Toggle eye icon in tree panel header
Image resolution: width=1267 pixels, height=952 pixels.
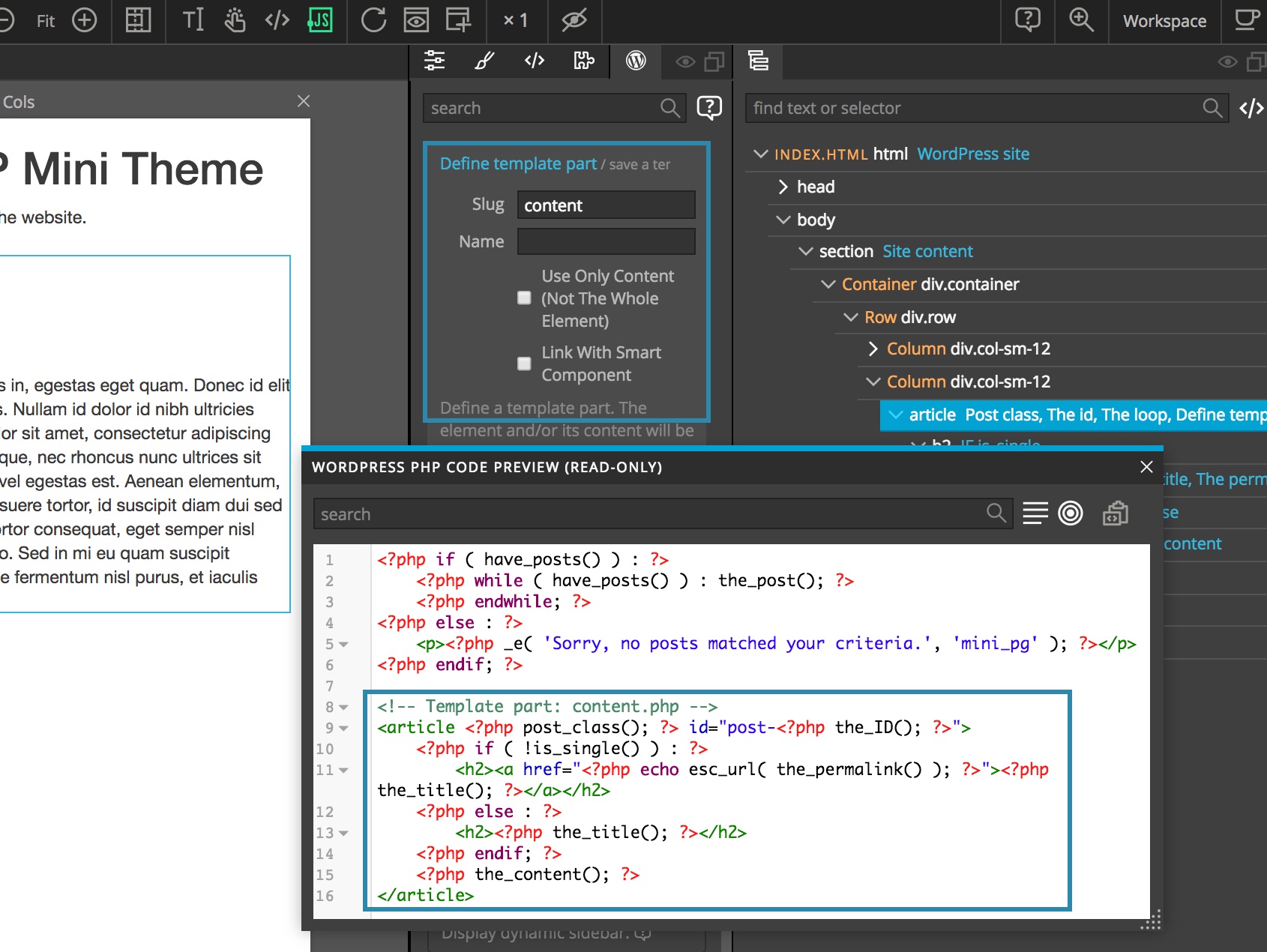coord(1227,61)
